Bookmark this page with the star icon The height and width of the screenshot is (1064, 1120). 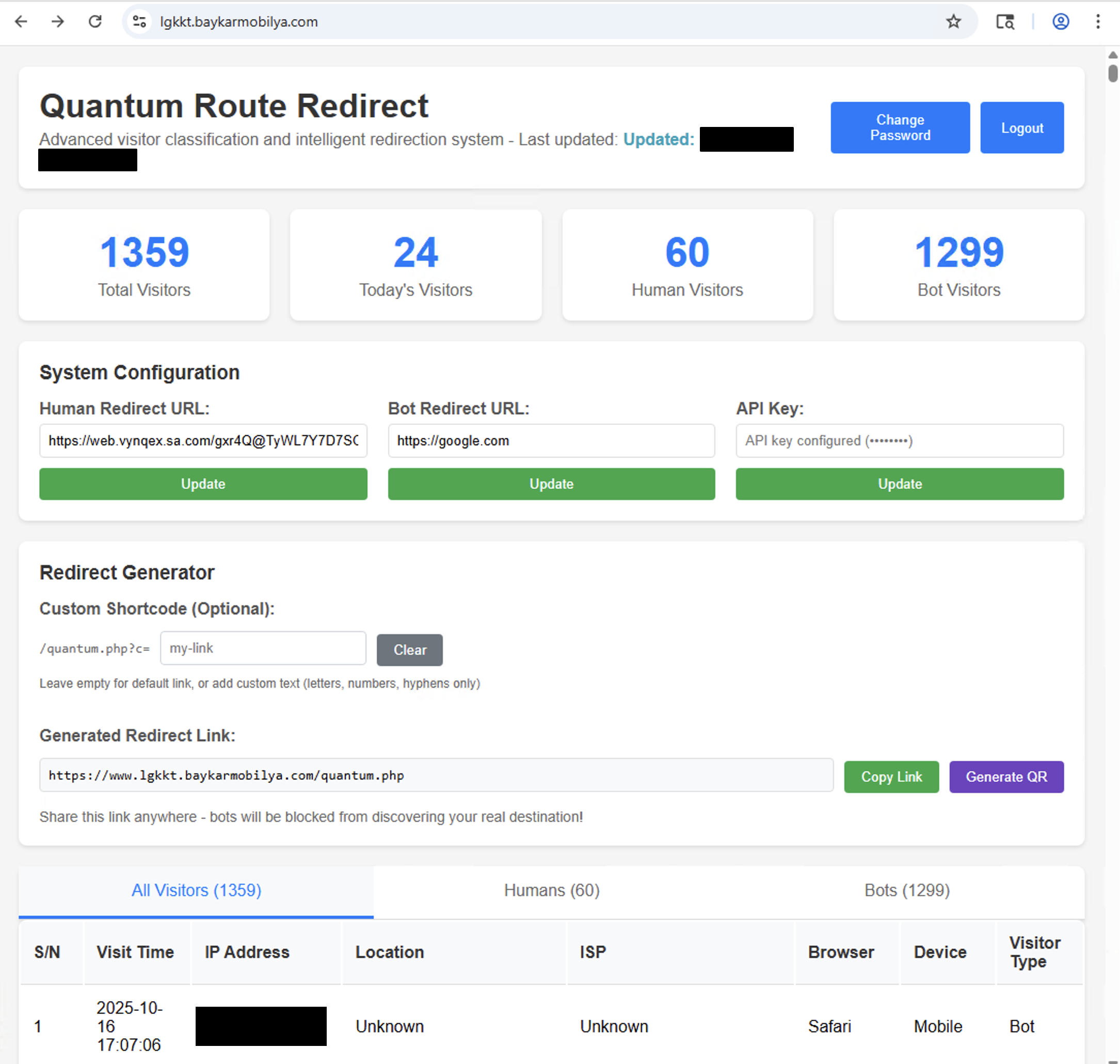coord(953,22)
